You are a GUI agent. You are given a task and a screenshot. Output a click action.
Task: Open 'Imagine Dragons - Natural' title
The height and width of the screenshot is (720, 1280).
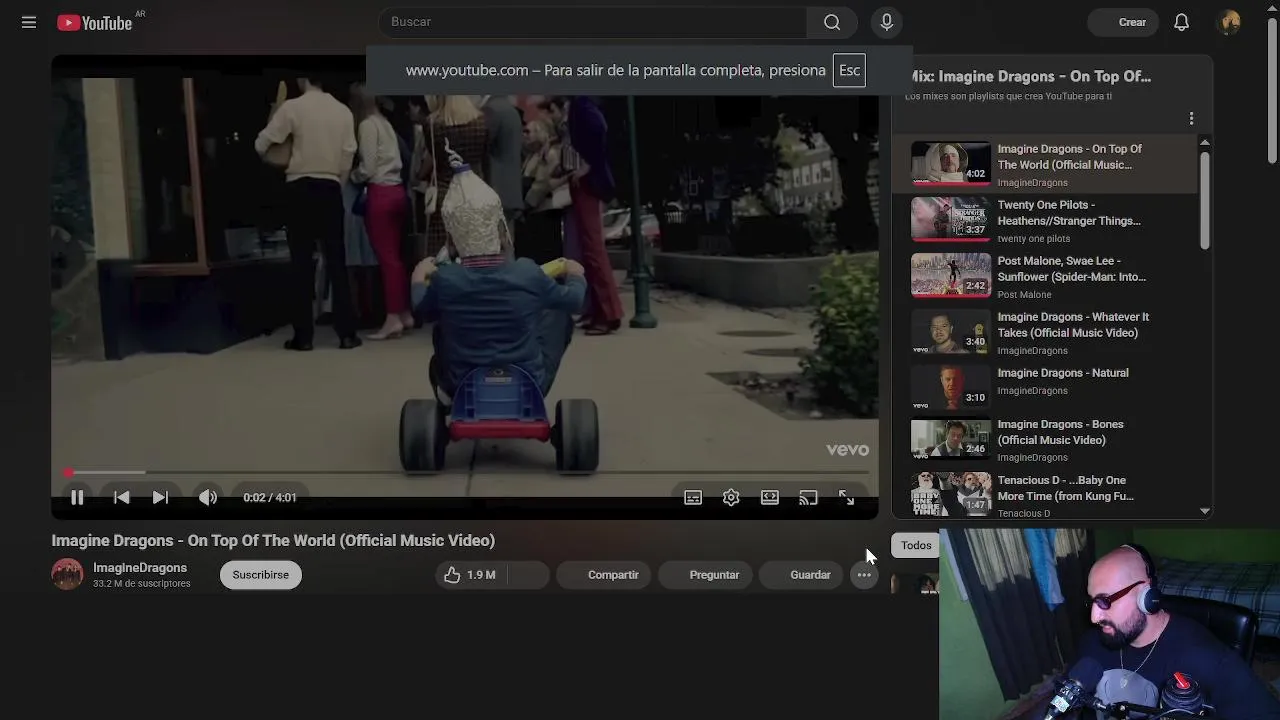click(1063, 373)
